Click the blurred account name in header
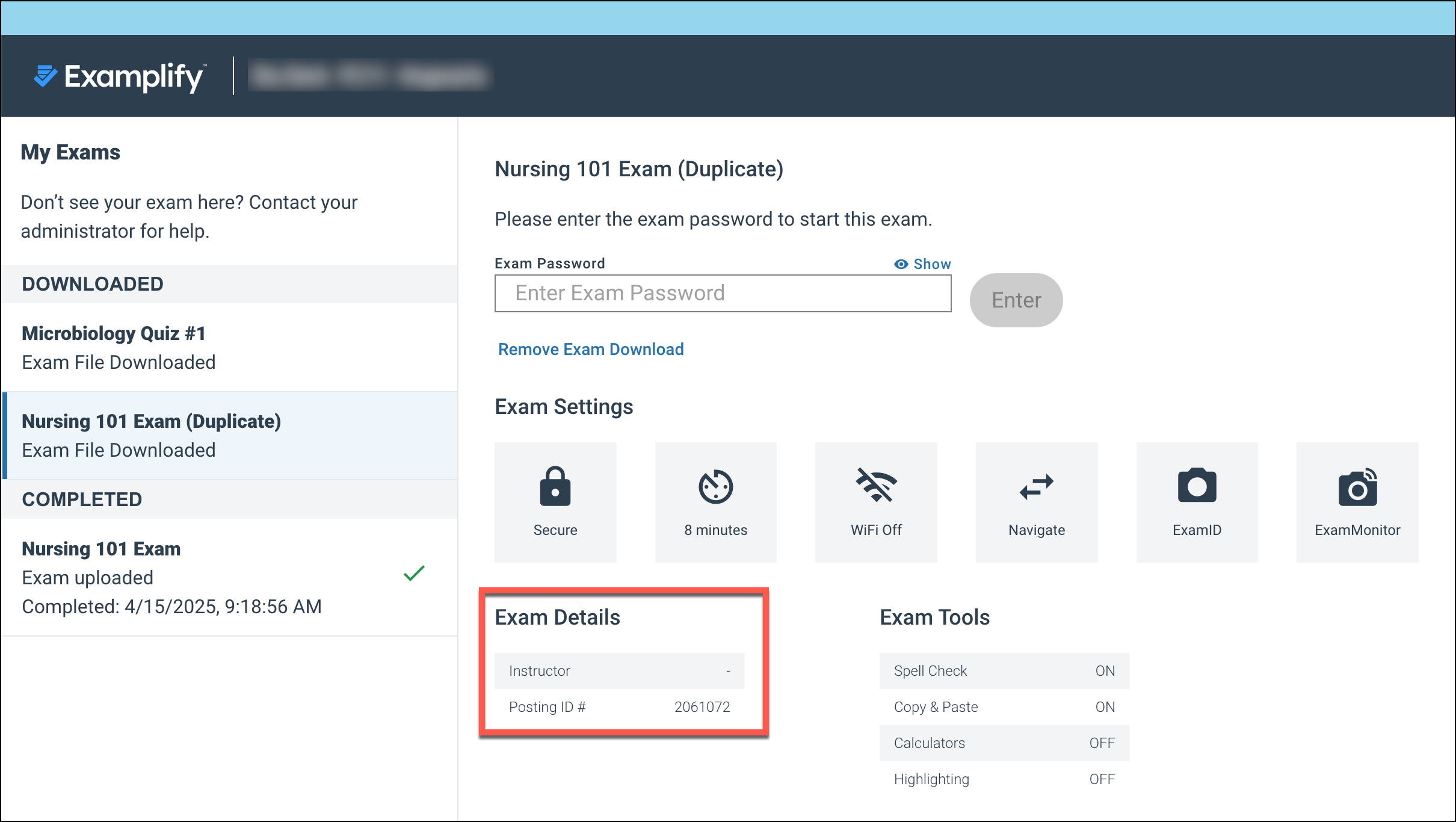The image size is (1456, 822). coord(370,76)
